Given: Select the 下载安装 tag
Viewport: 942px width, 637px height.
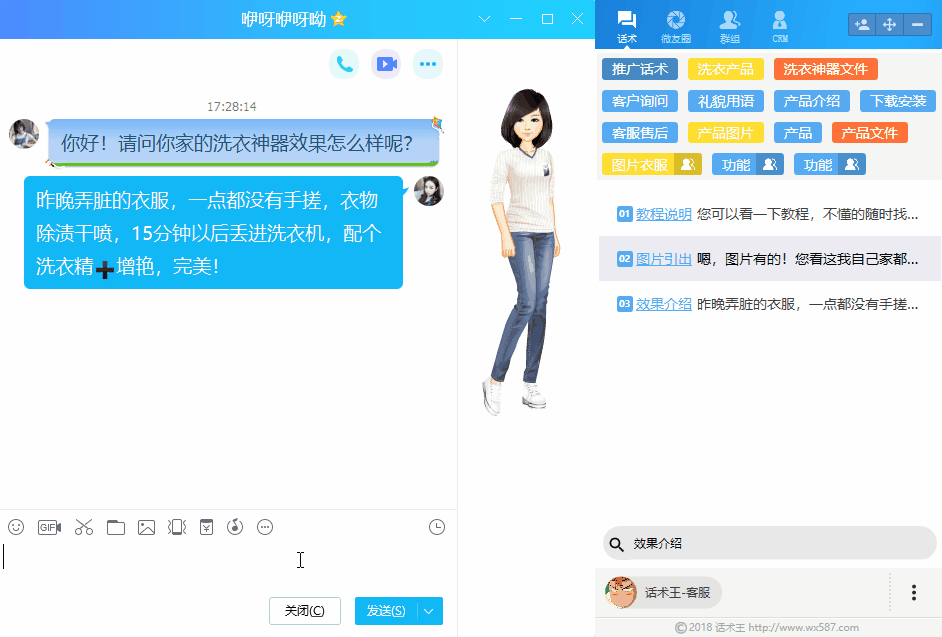Looking at the screenshot, I should coord(898,101).
